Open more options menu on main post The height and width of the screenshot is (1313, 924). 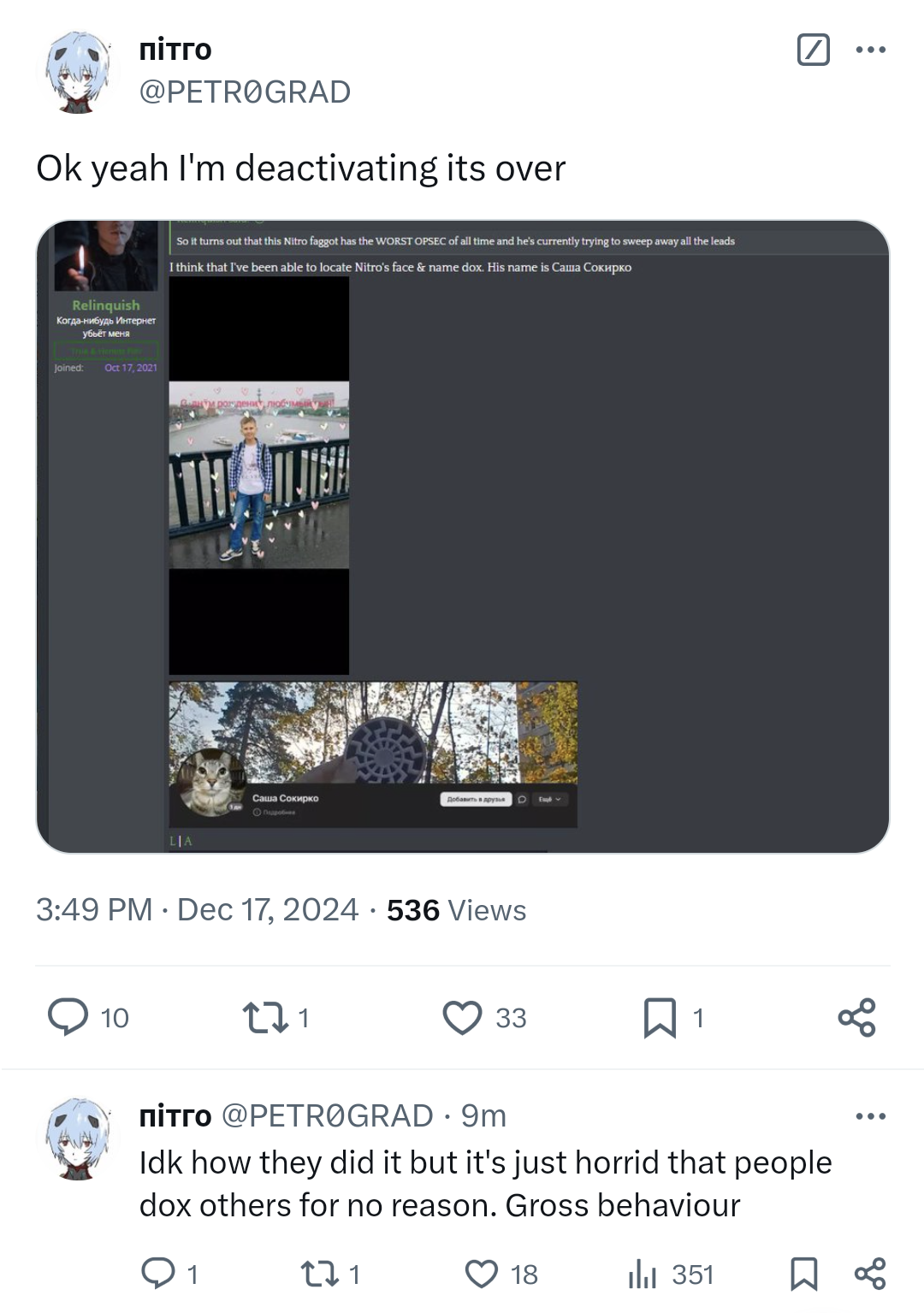coord(870,50)
